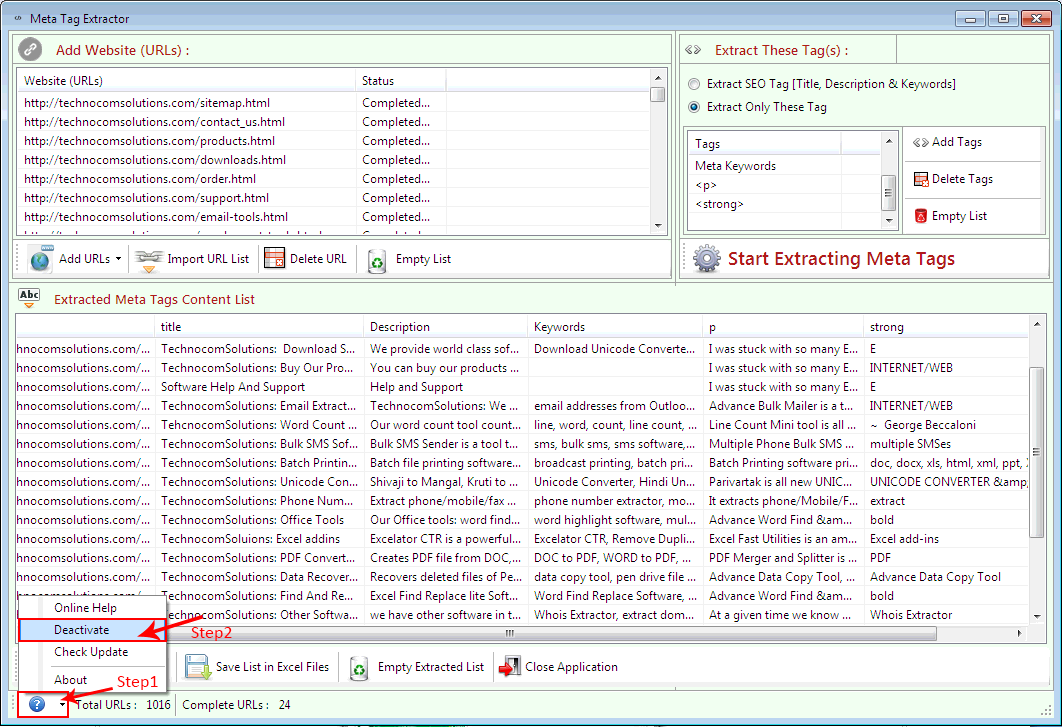
Task: Select the <p> tag entry
Action: click(784, 185)
